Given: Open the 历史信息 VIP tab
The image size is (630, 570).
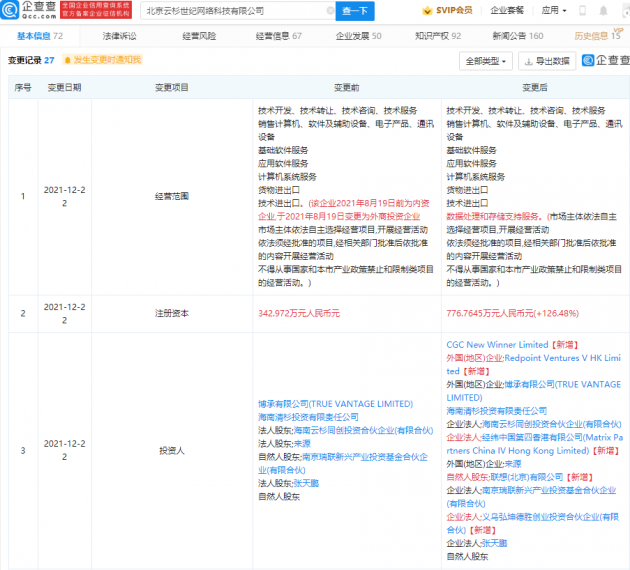Looking at the screenshot, I should tap(597, 35).
